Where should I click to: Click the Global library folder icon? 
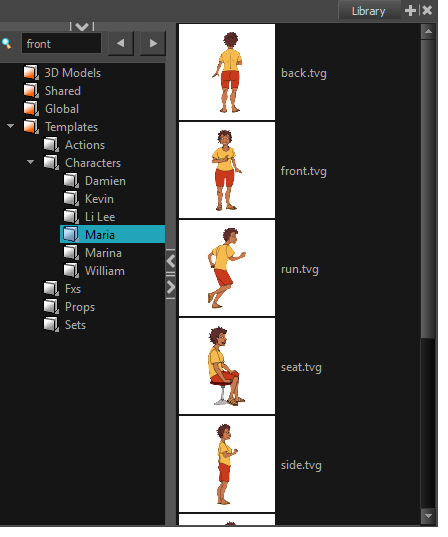pos(31,109)
